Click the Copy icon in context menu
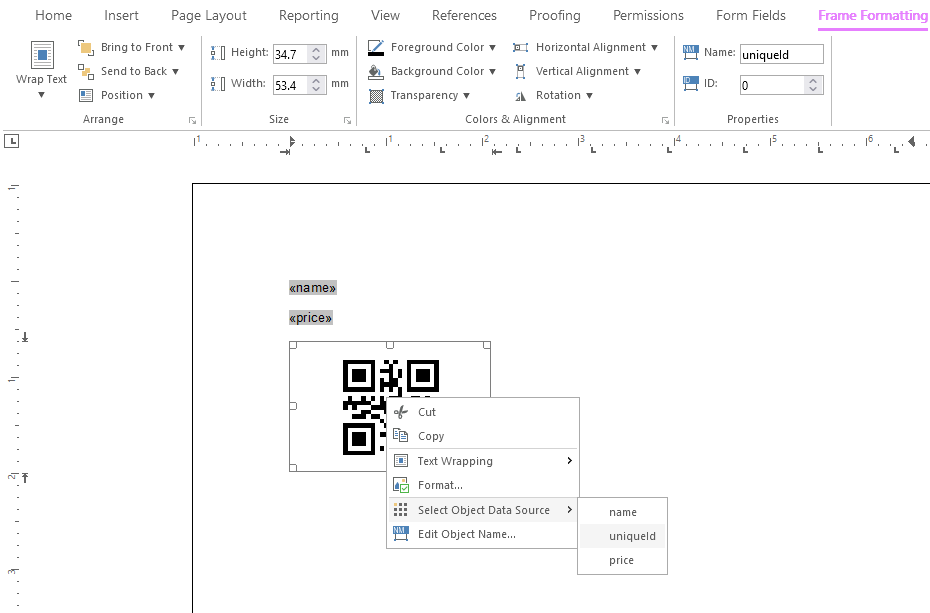 (x=401, y=436)
